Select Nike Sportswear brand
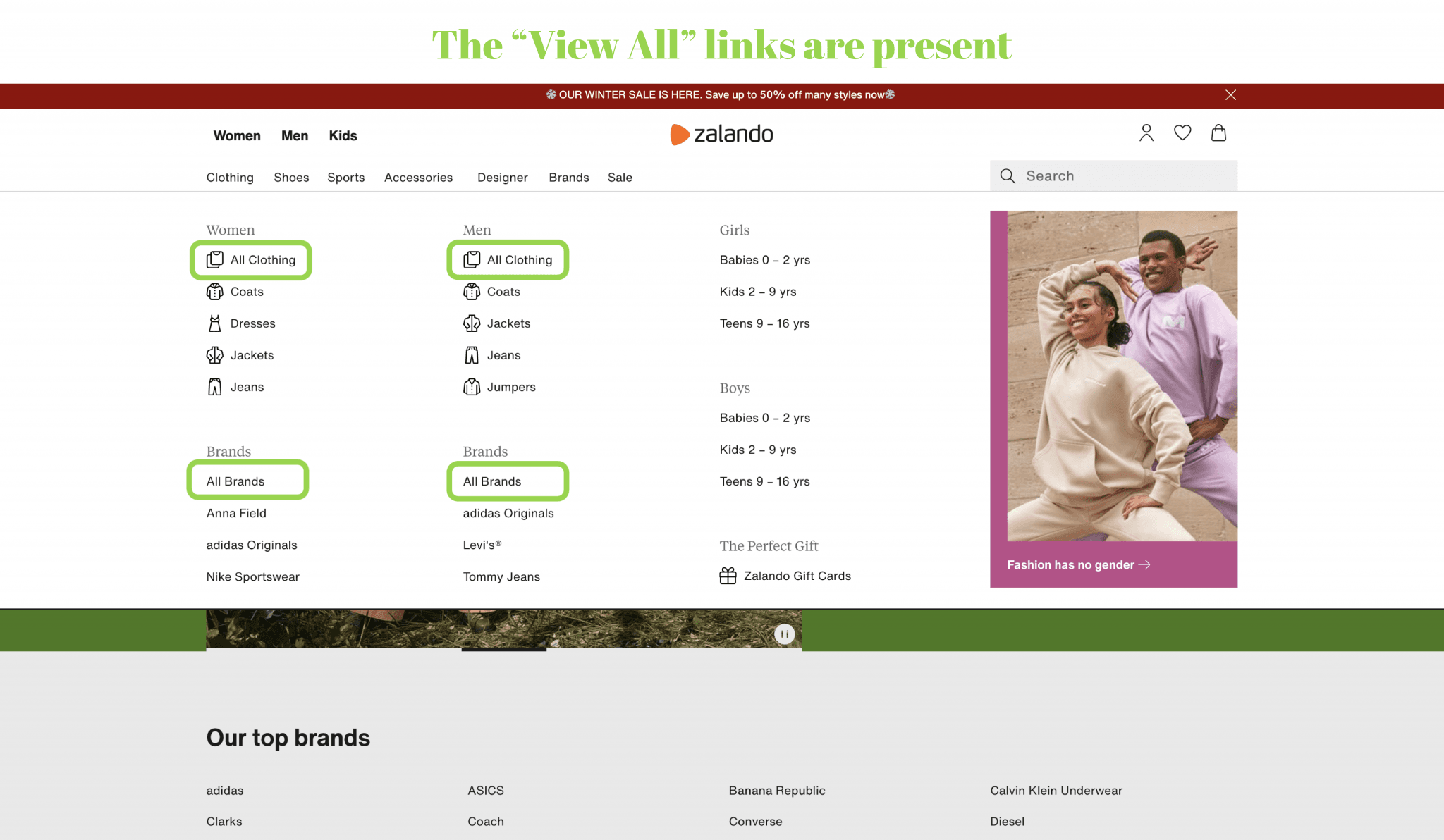The image size is (1444, 840). click(x=252, y=576)
